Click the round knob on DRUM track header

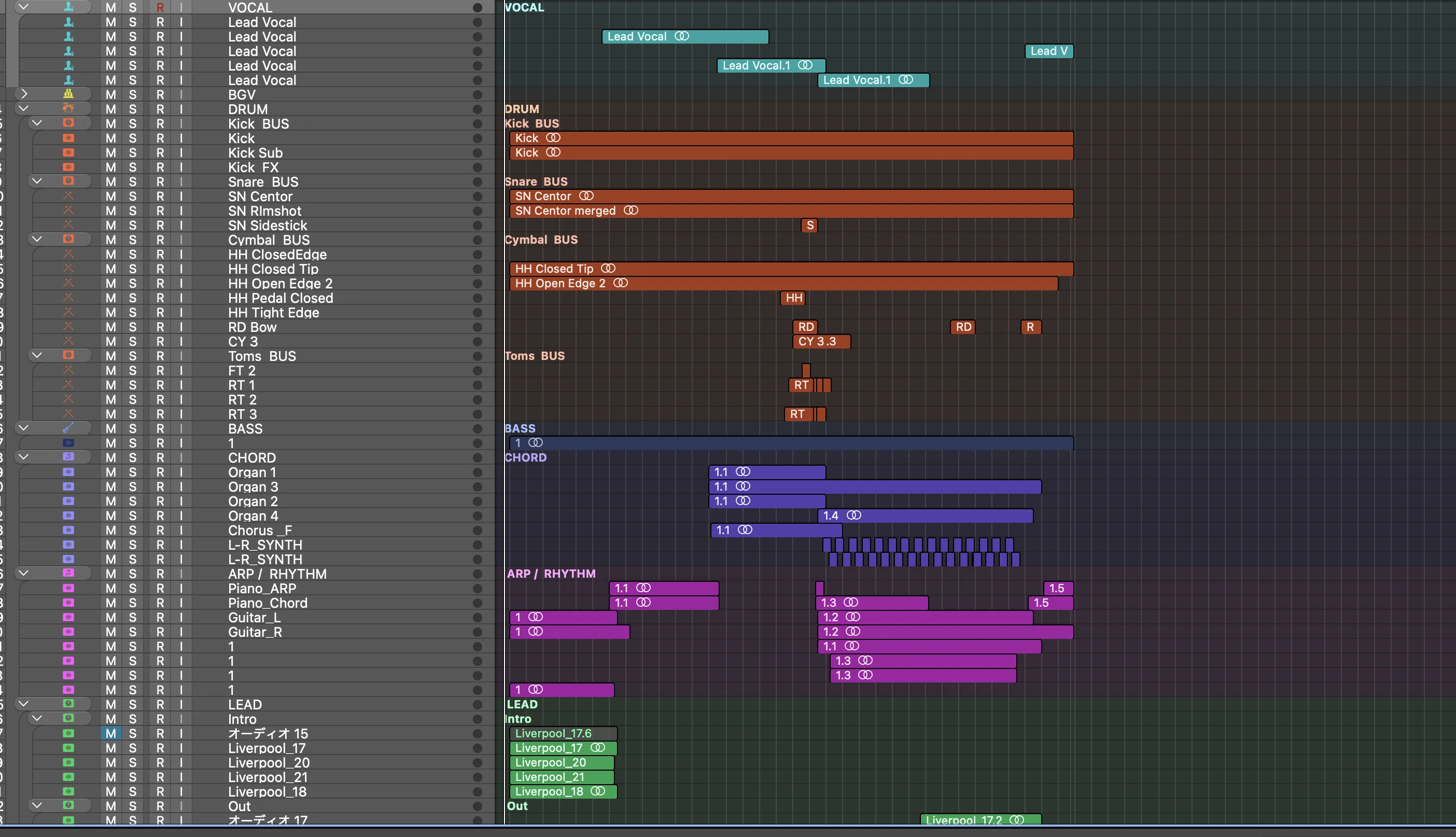(x=477, y=109)
